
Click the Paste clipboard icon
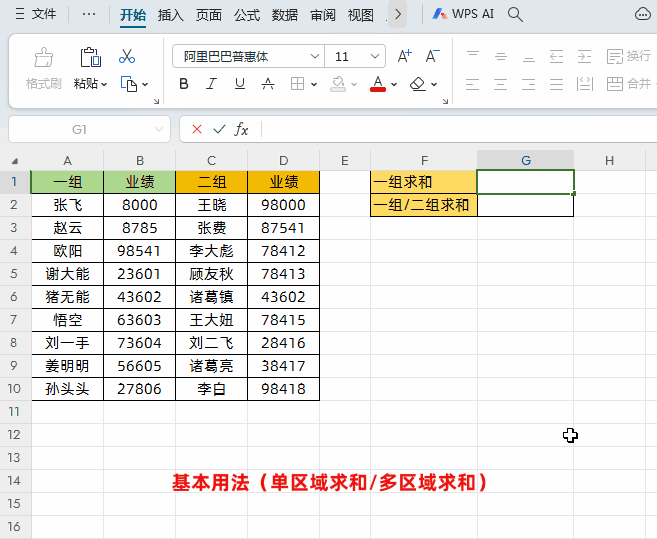click(x=91, y=57)
